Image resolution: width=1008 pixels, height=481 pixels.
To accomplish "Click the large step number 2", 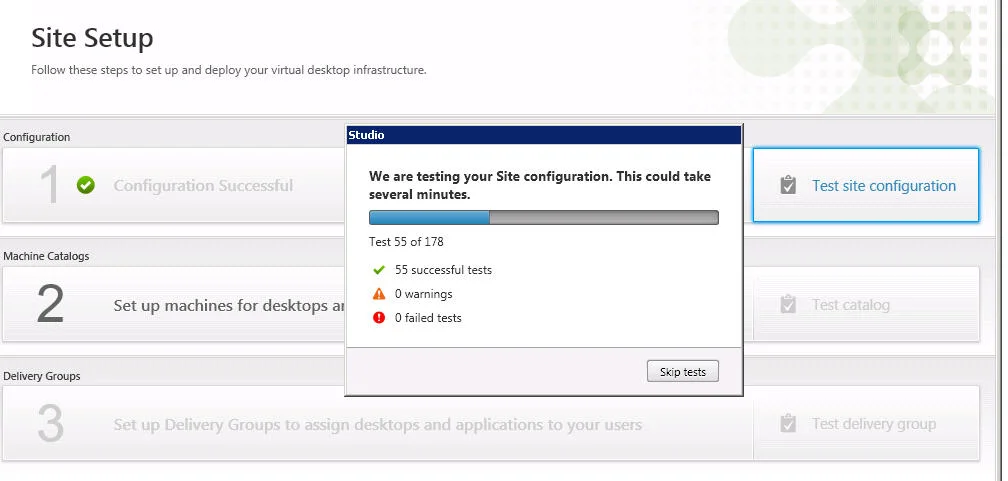I will (50, 305).
